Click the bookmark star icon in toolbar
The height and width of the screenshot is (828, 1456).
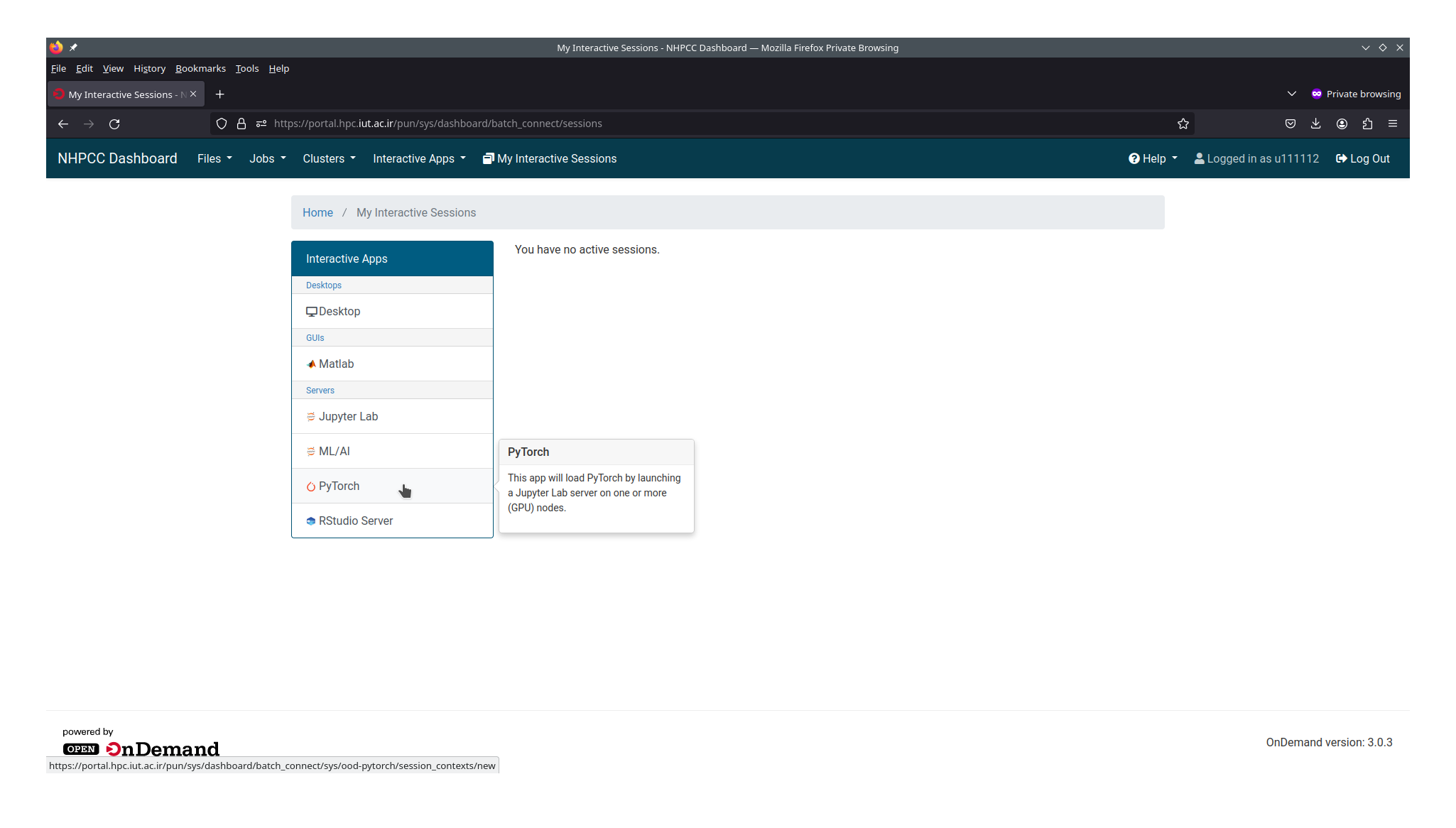(1184, 122)
